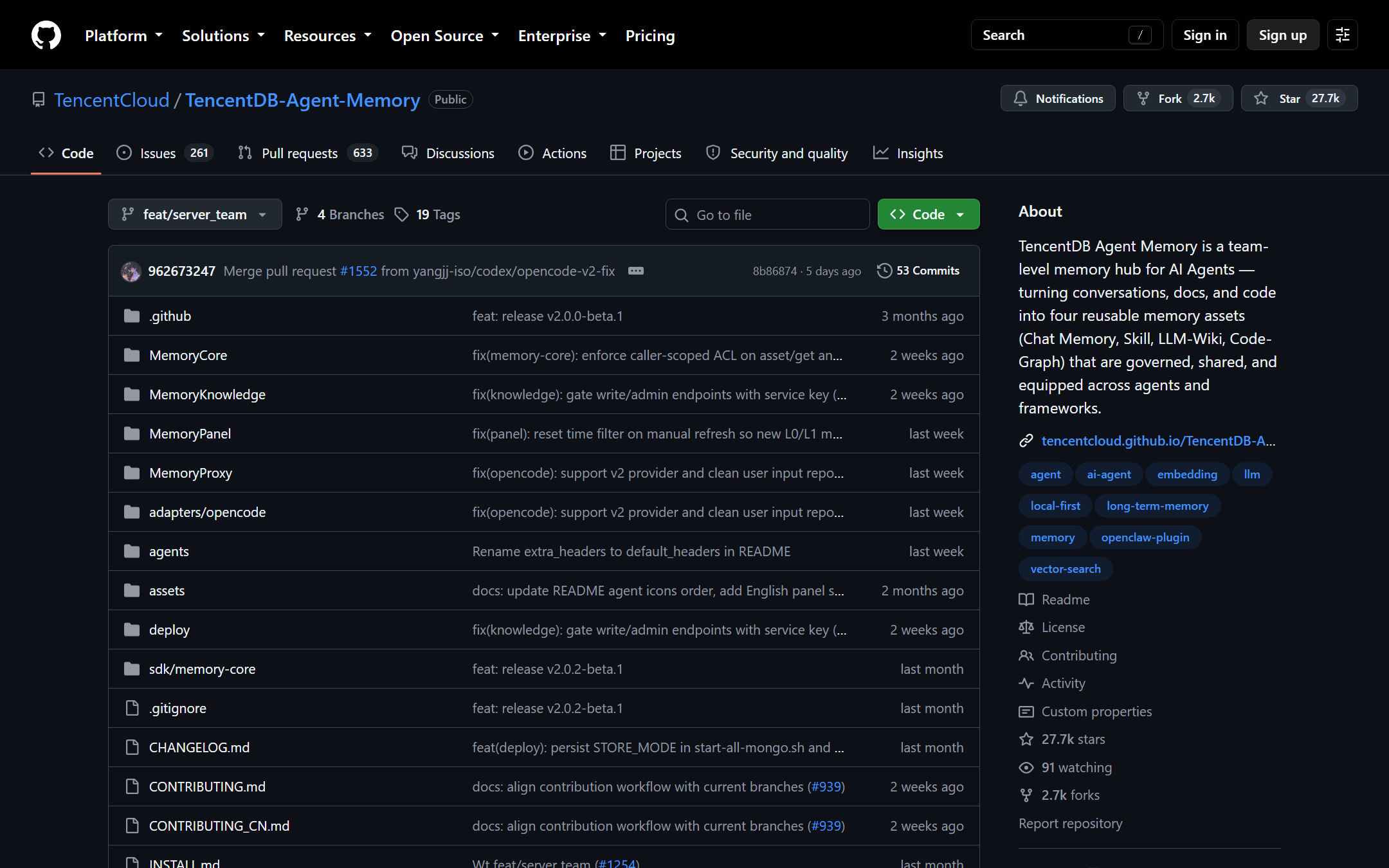Click the long-term-memory topic tag

pos(1157,505)
